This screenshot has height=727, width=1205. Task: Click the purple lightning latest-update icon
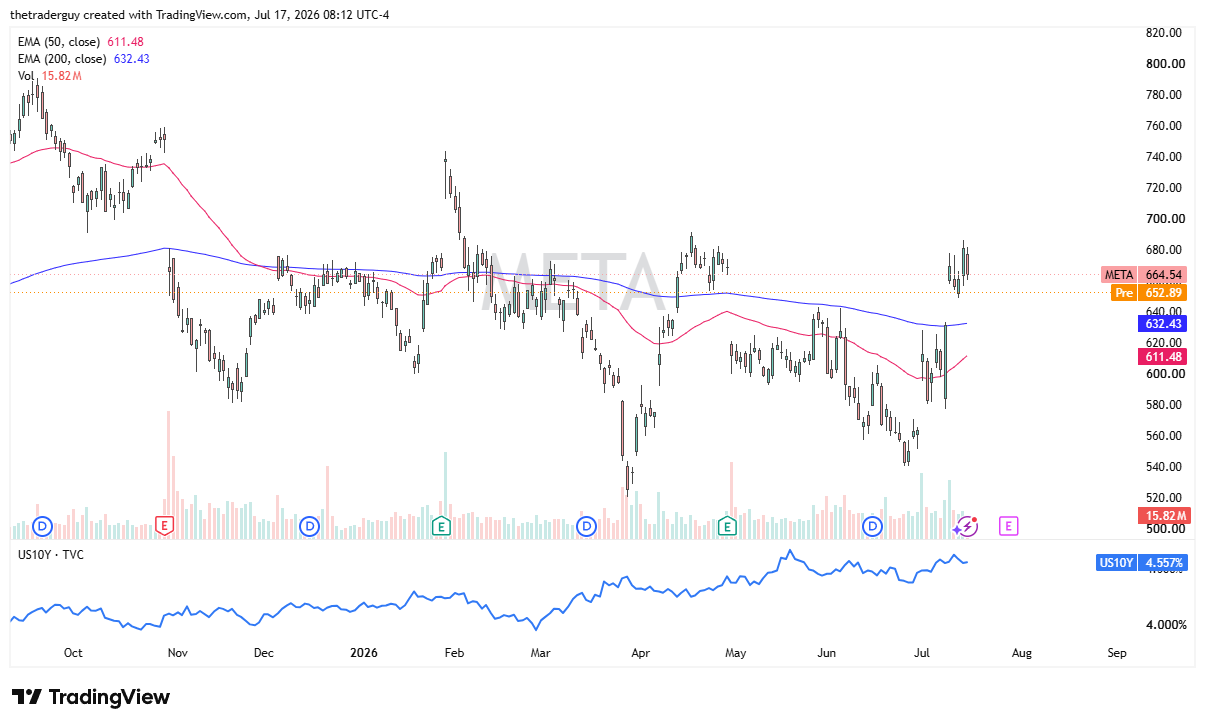966,526
